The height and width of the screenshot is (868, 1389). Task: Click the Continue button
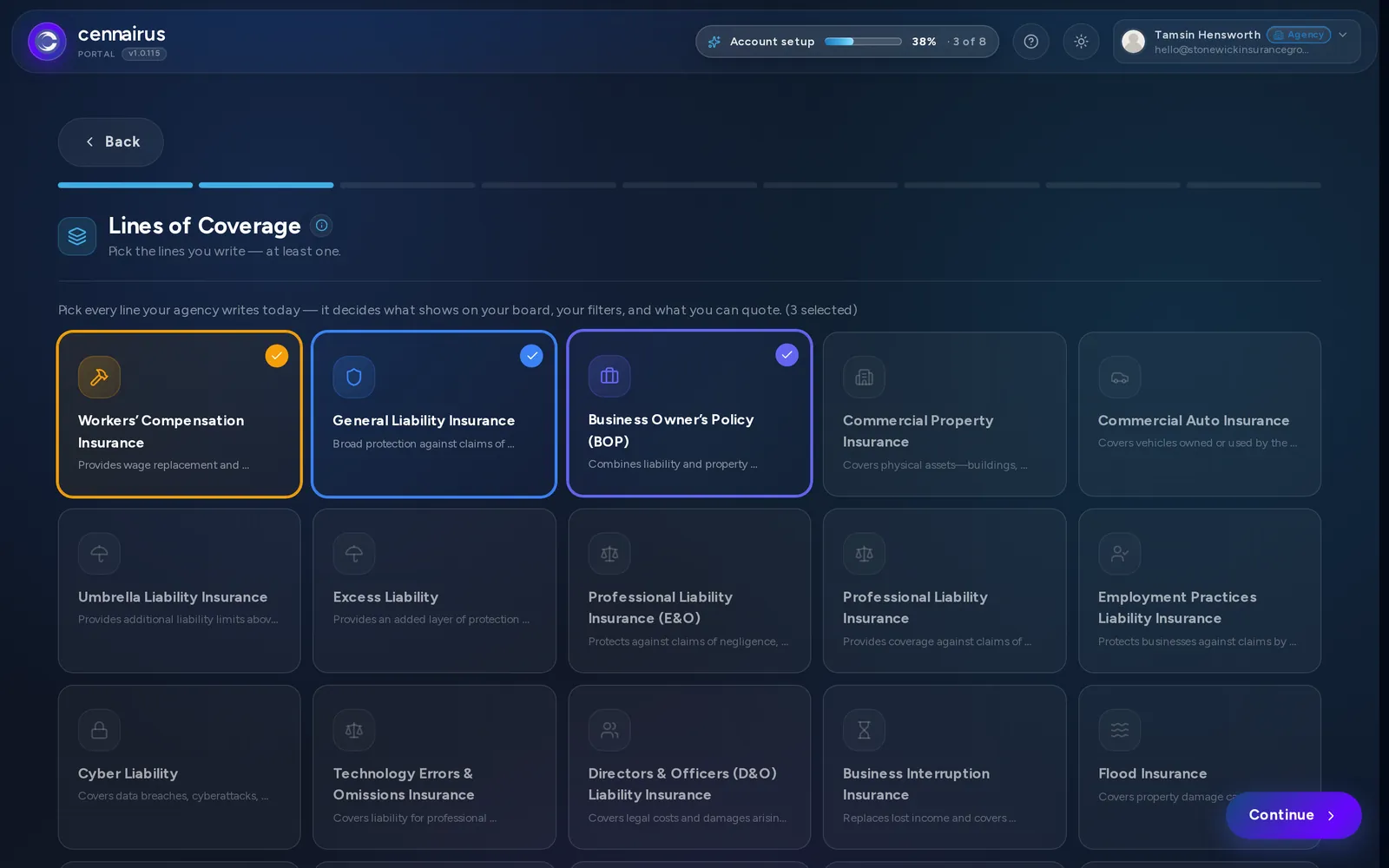click(1293, 815)
